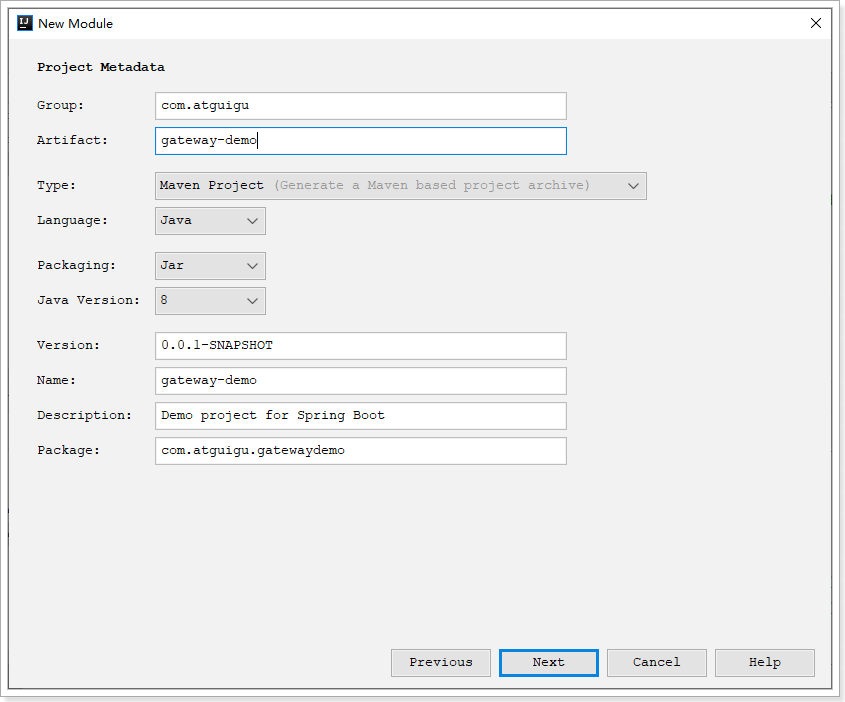Open the Packaging dropdown set to Jar

(x=210, y=266)
